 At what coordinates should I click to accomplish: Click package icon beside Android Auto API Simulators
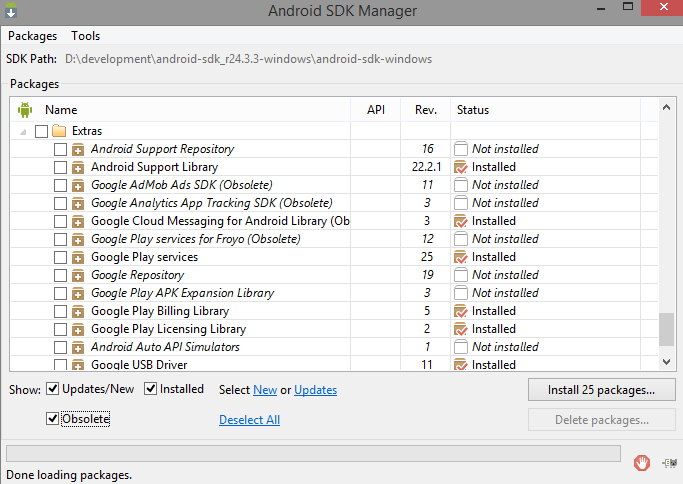[x=78, y=348]
